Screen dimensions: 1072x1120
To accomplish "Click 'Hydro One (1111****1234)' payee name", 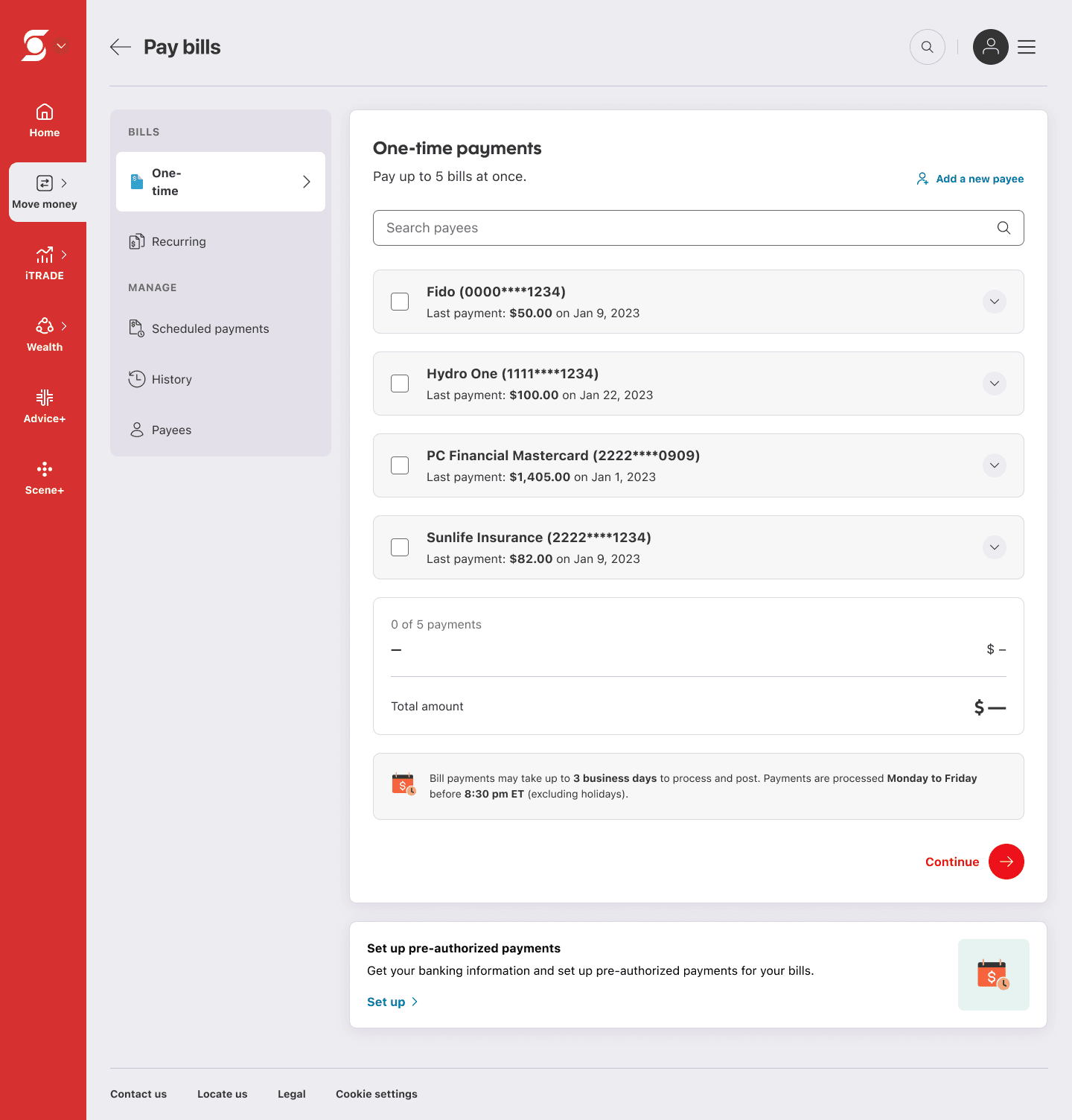I will 513,374.
